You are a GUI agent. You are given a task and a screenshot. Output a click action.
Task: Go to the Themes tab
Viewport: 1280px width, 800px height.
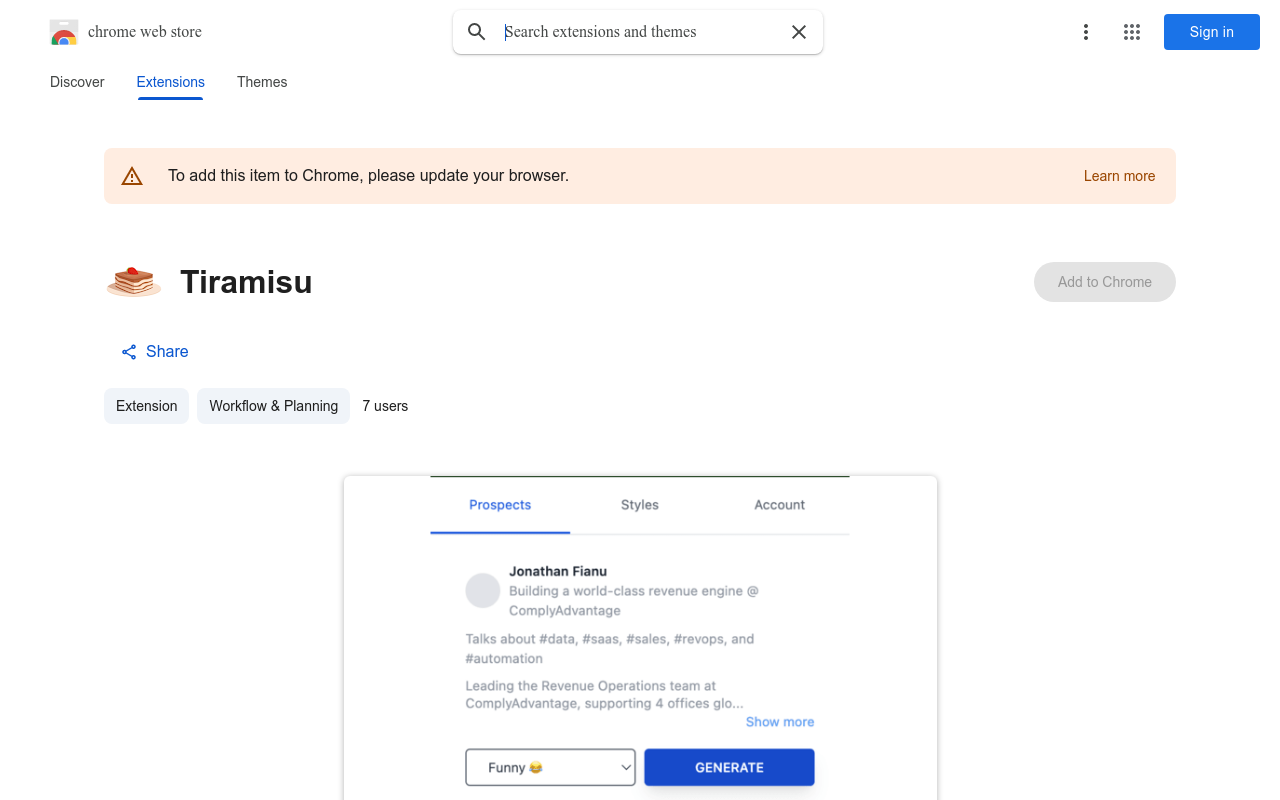(x=262, y=82)
